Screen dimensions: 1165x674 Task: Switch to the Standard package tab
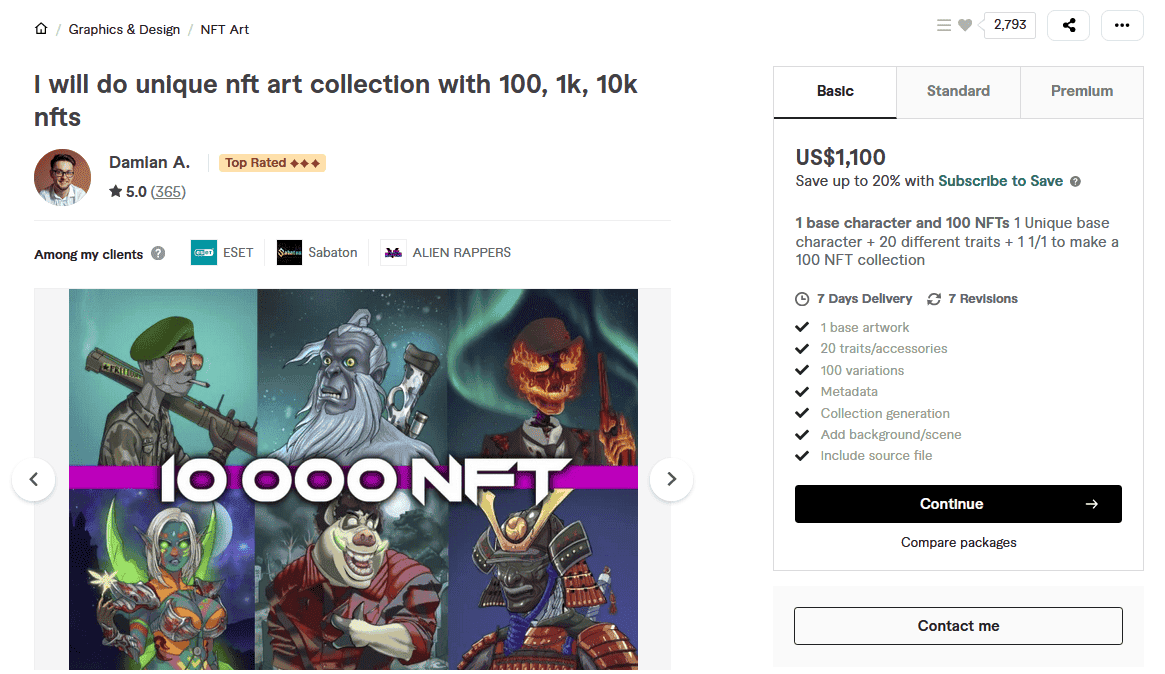pyautogui.click(x=958, y=91)
